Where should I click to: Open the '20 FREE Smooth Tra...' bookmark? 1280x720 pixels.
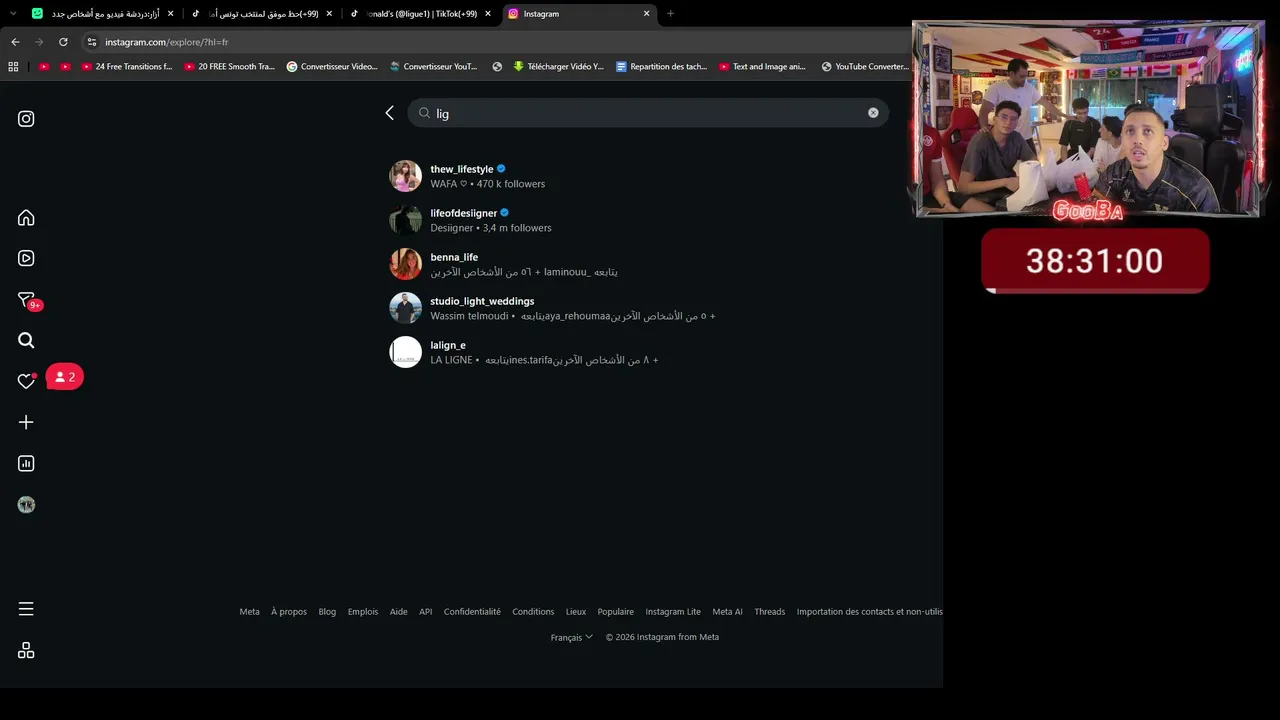tap(230, 67)
